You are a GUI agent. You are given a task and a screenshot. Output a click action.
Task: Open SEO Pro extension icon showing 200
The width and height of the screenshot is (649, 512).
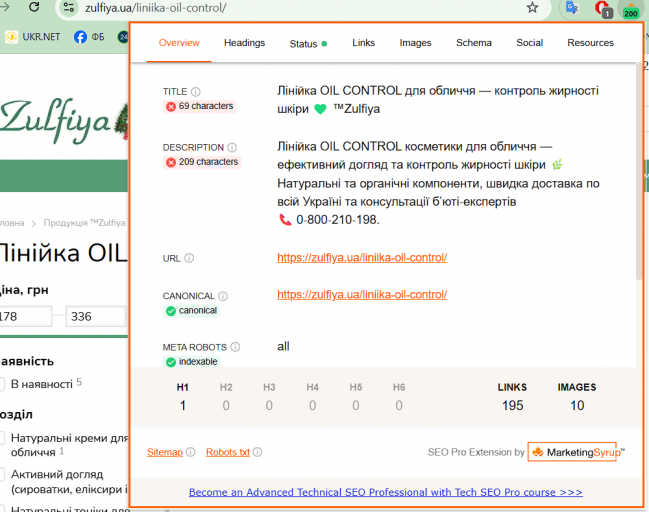click(630, 9)
